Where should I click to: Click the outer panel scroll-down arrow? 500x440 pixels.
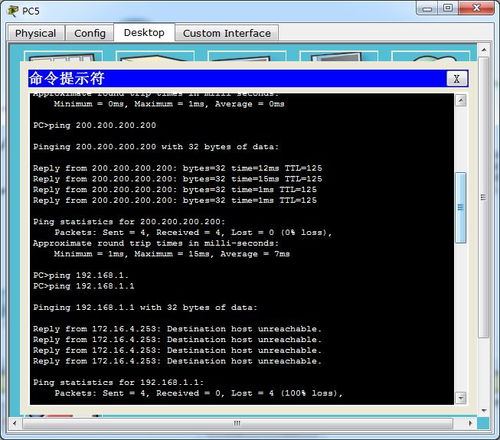(484, 410)
